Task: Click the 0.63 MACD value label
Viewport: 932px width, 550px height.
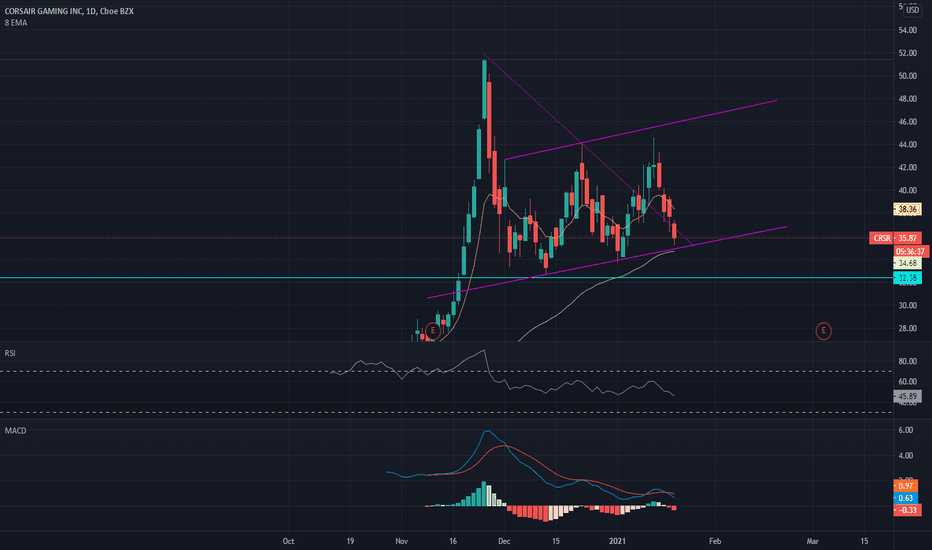Action: click(905, 498)
